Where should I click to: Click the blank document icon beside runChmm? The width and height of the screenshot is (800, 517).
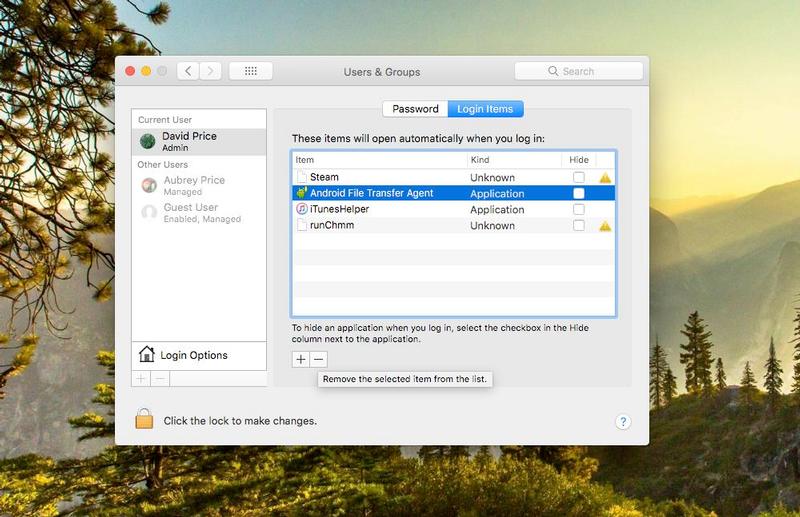302,225
